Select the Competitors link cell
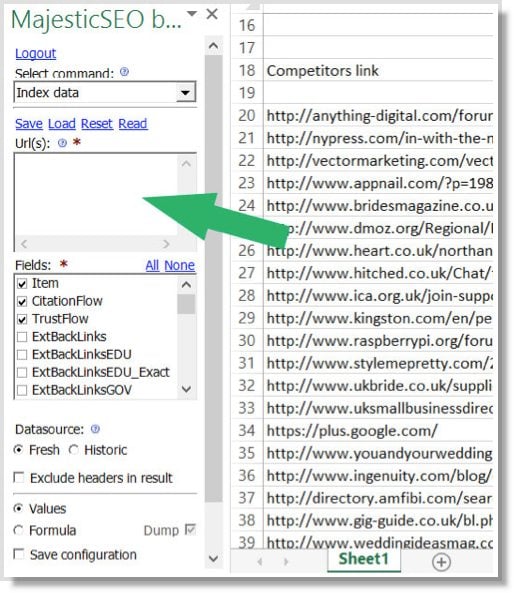The height and width of the screenshot is (593, 514). [x=378, y=71]
